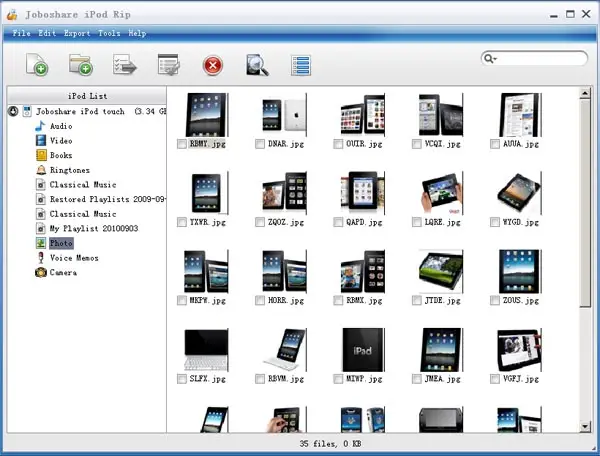Select Photo in the iPod list
The height and width of the screenshot is (456, 600).
pos(61,243)
